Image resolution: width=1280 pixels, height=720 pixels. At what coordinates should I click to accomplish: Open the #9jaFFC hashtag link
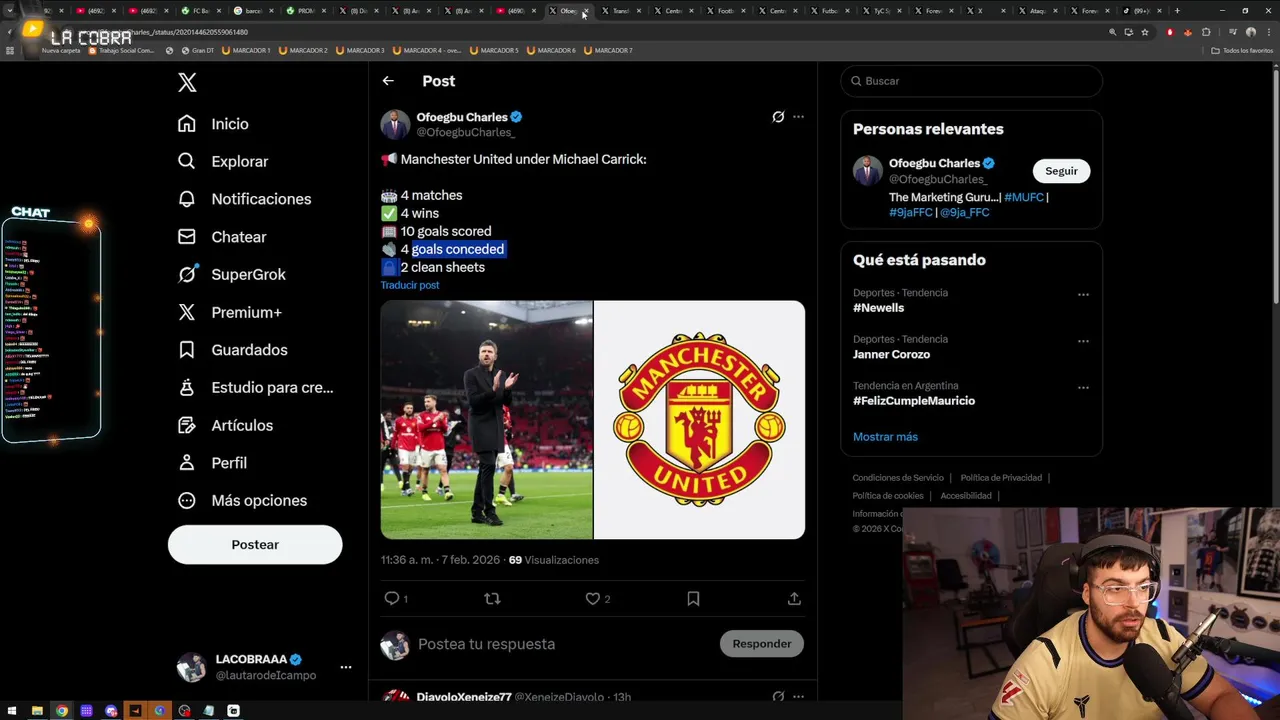[x=911, y=212]
